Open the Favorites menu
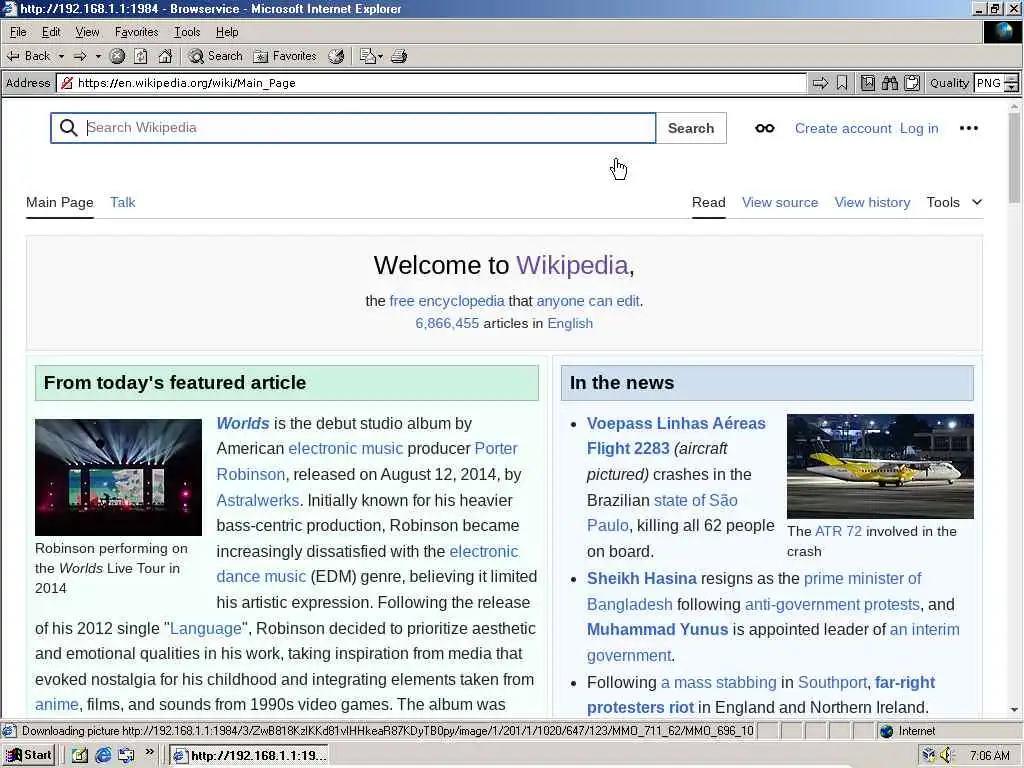This screenshot has height=768, width=1024. 136,32
